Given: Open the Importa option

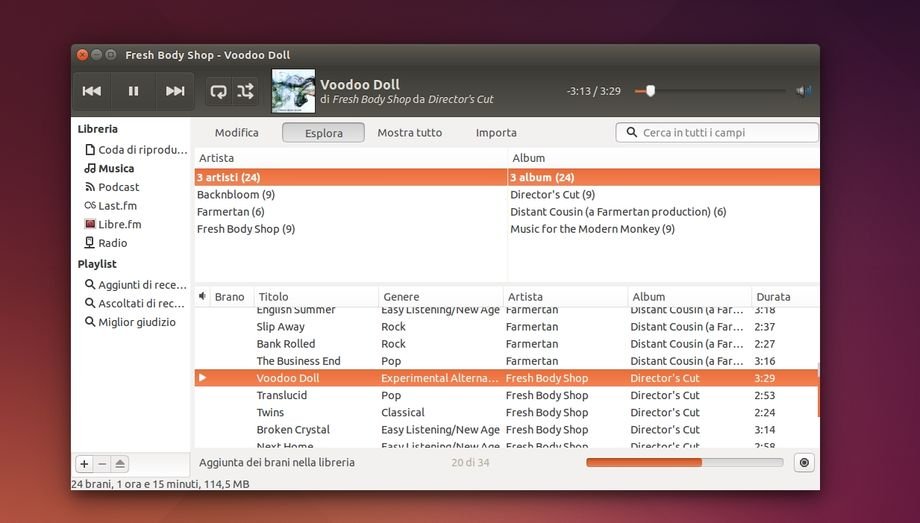Looking at the screenshot, I should click(496, 133).
